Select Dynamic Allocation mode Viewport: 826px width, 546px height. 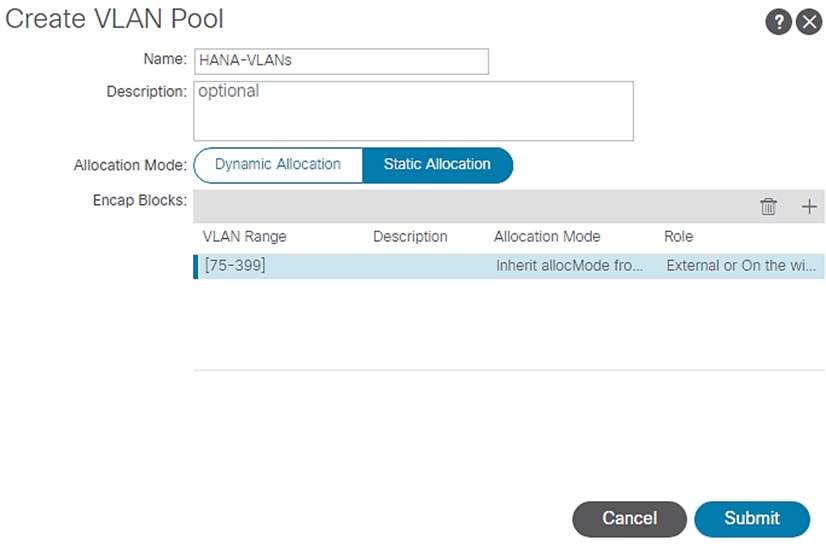click(277, 165)
